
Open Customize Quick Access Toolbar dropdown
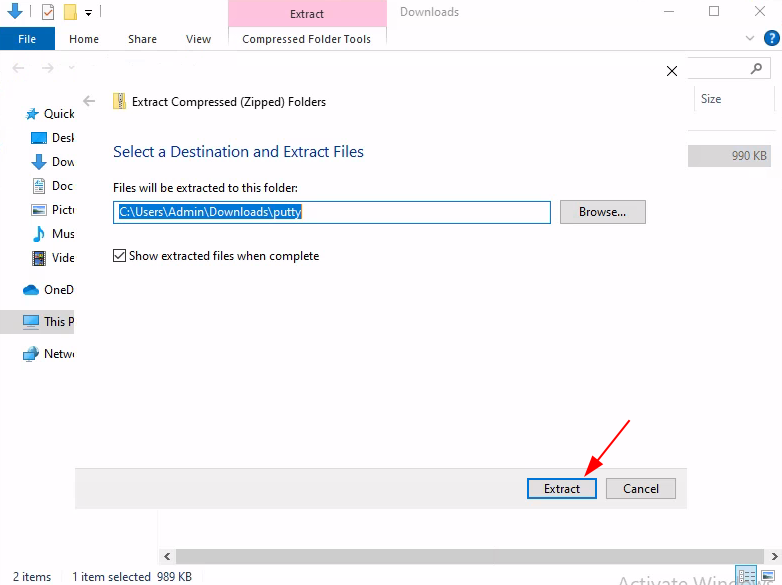[88, 13]
